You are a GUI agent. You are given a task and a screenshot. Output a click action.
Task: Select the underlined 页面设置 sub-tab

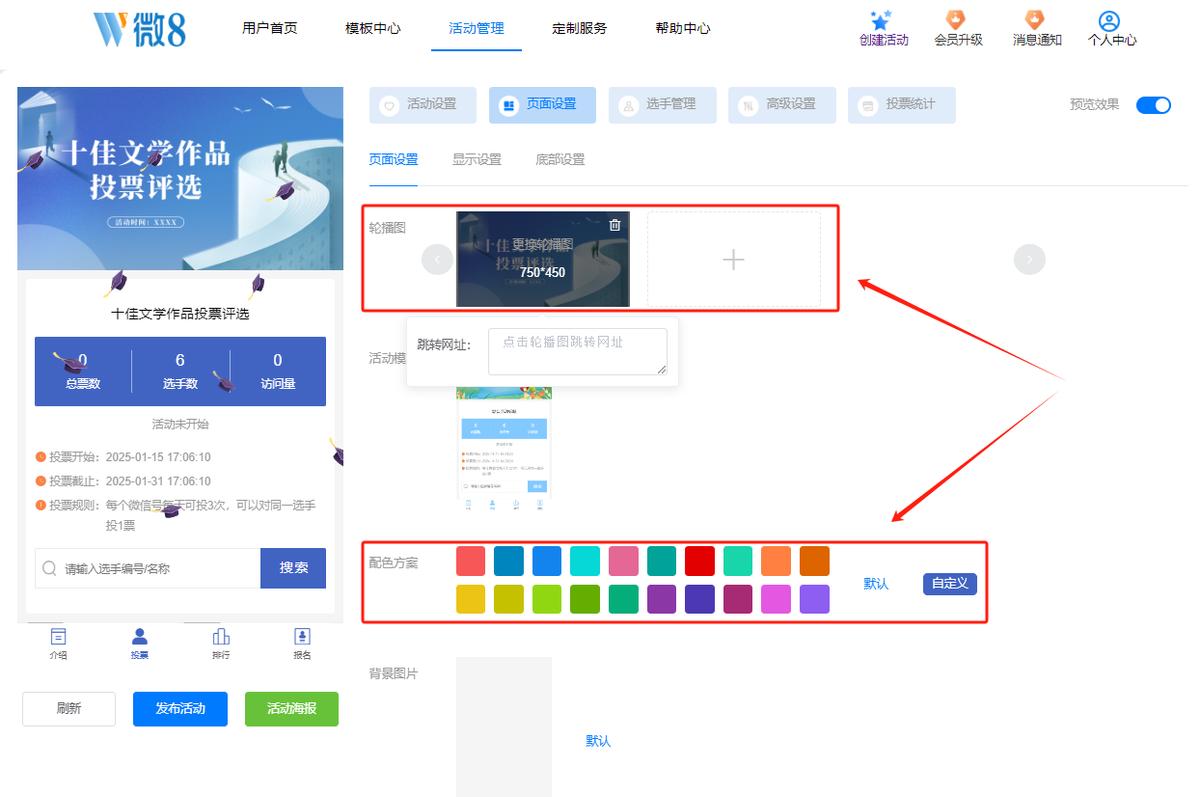tap(393, 159)
